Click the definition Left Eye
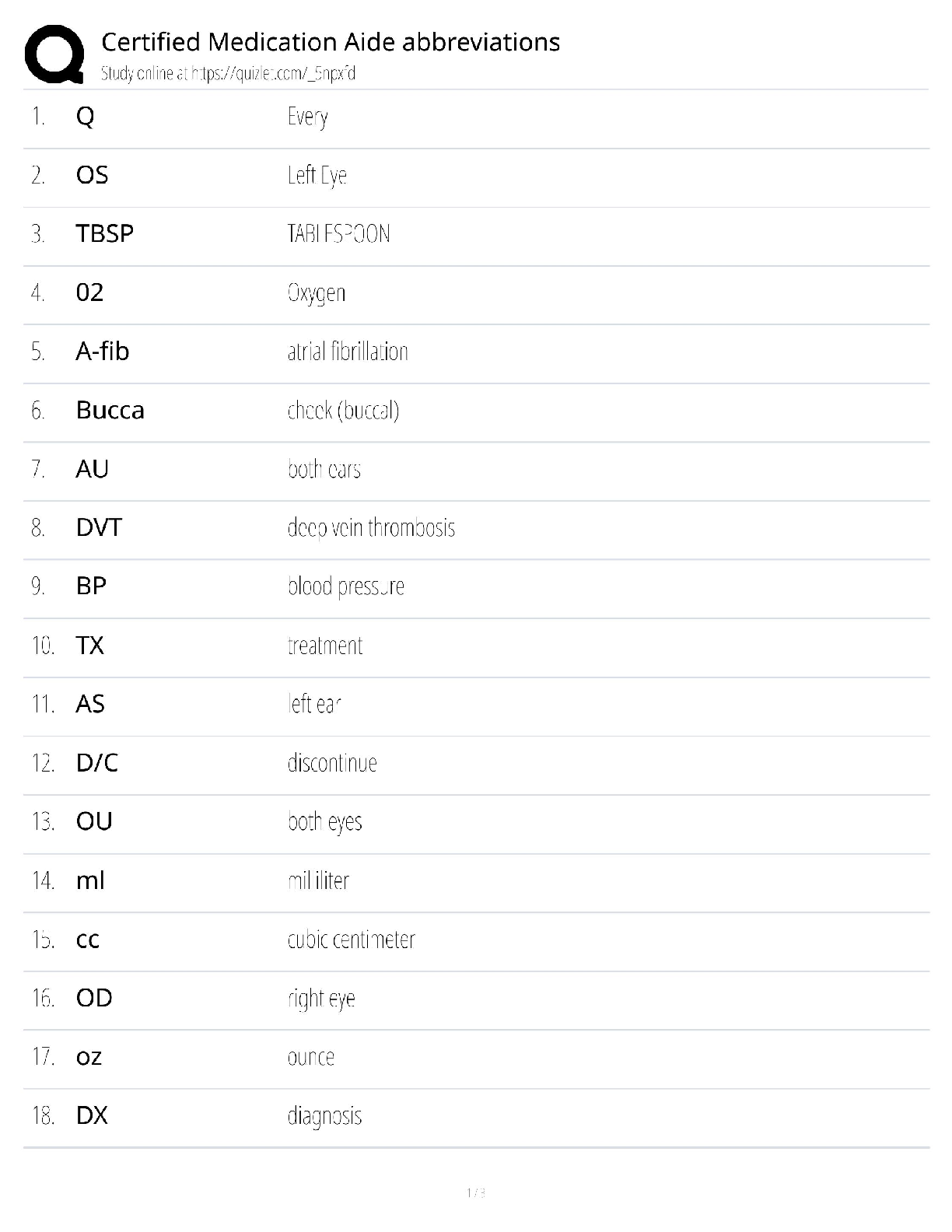Viewport: 952px width, 1232px height. pyautogui.click(x=317, y=175)
